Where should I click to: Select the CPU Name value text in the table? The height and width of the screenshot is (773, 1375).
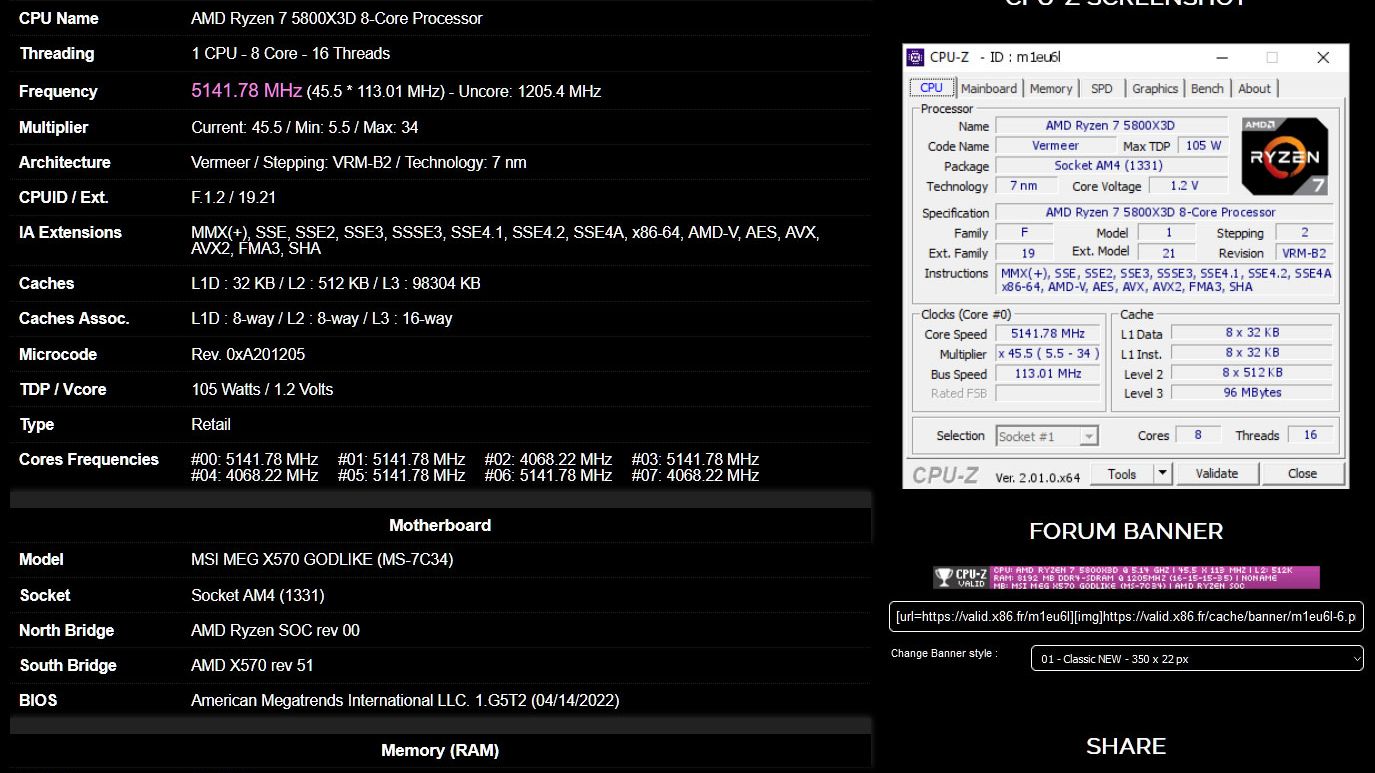tap(337, 19)
